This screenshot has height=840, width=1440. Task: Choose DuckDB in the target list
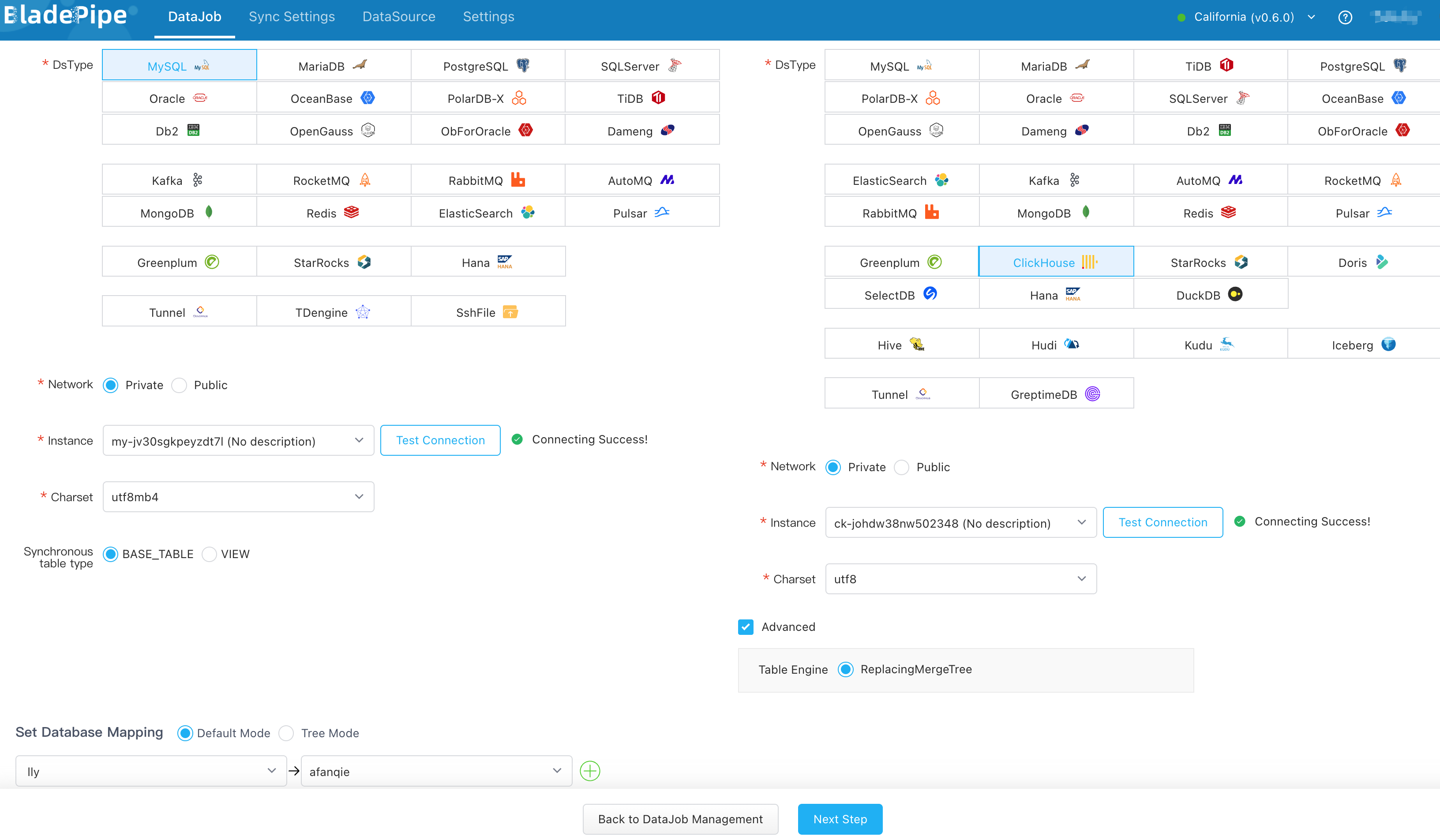click(x=1210, y=295)
